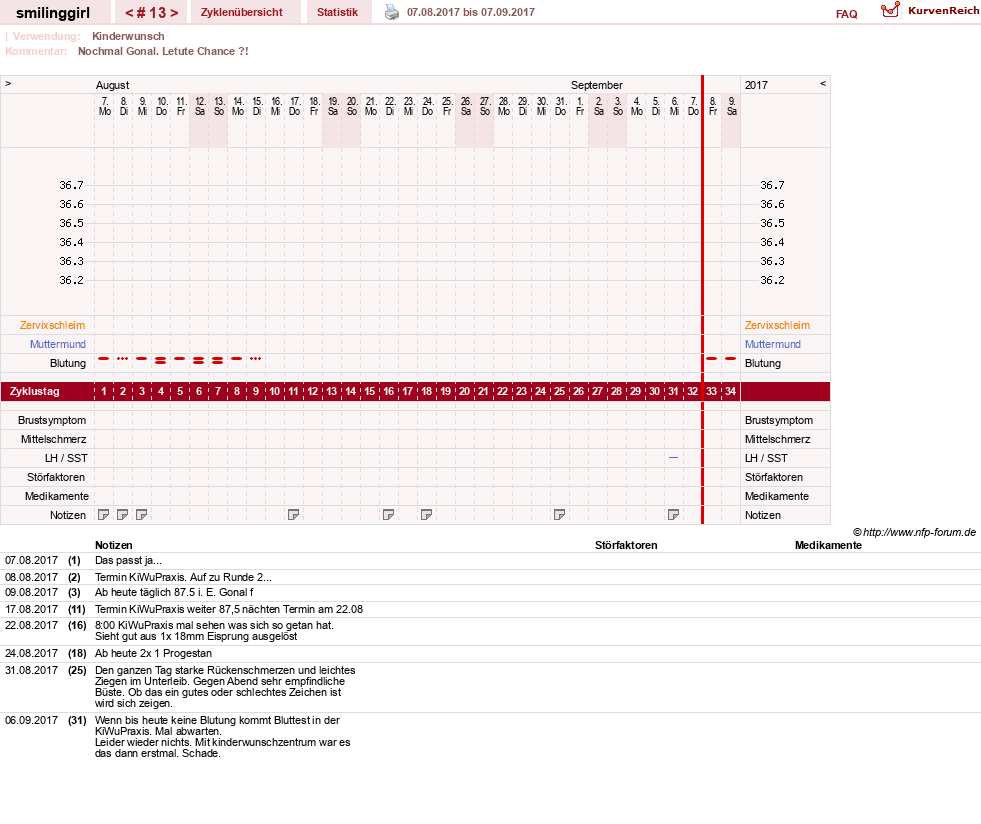The width and height of the screenshot is (981, 824).
Task: Click the spotting dots on cycle day 9
Action: (255, 359)
